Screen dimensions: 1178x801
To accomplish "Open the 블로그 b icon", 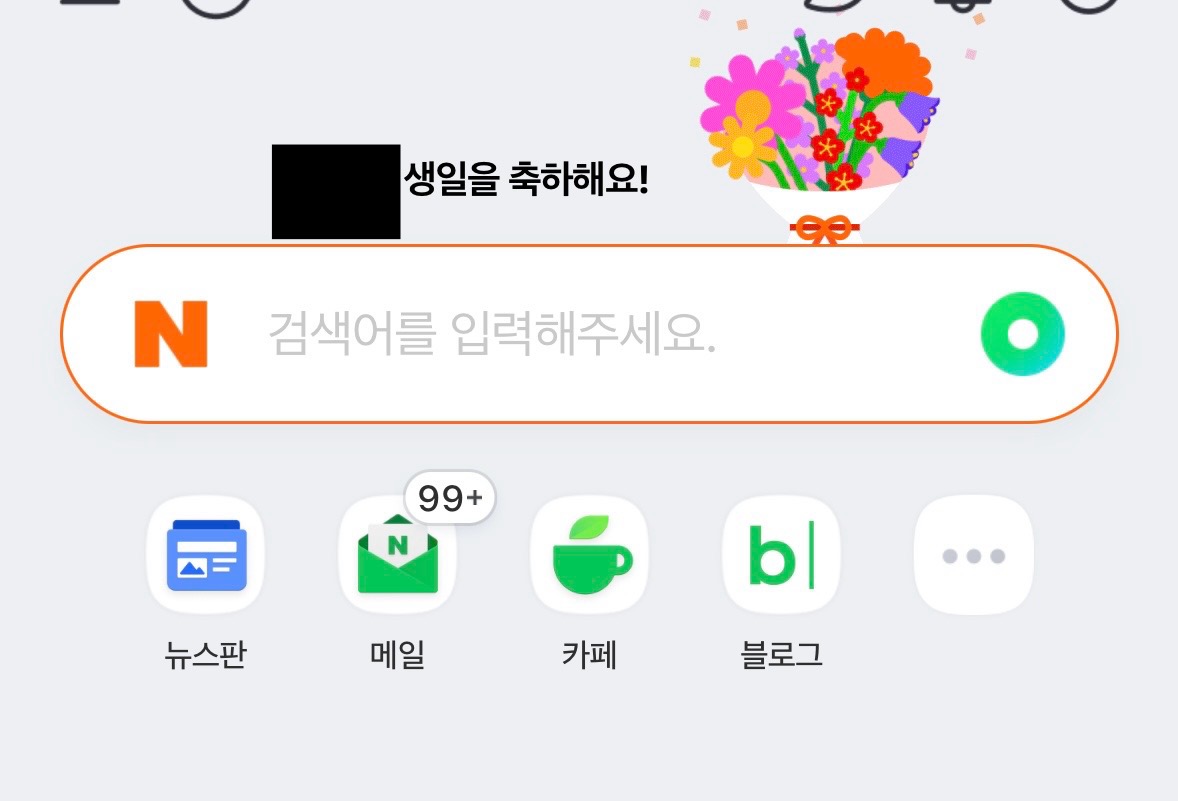I will 781,555.
